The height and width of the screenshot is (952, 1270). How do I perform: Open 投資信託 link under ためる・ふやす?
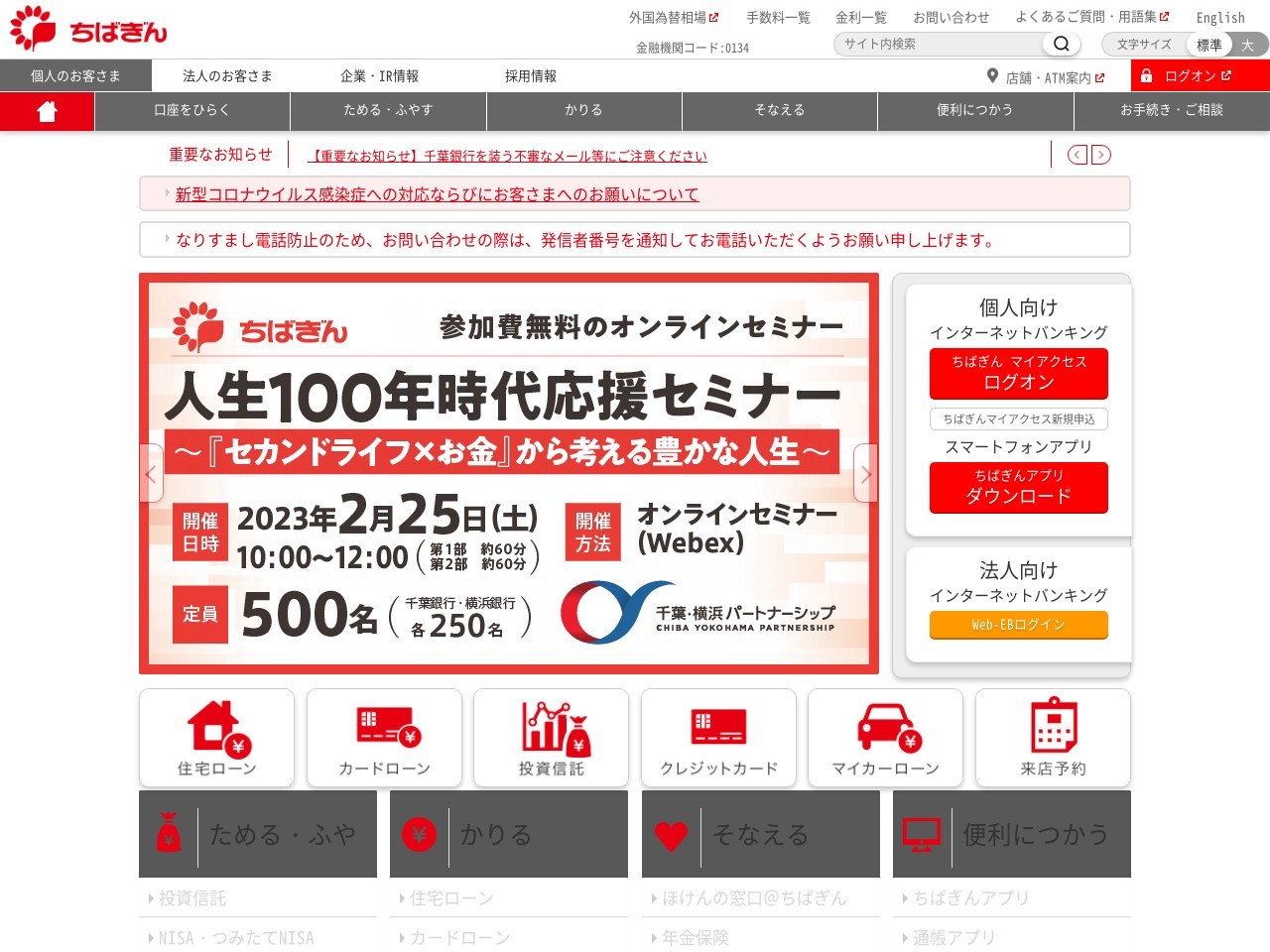tap(192, 898)
